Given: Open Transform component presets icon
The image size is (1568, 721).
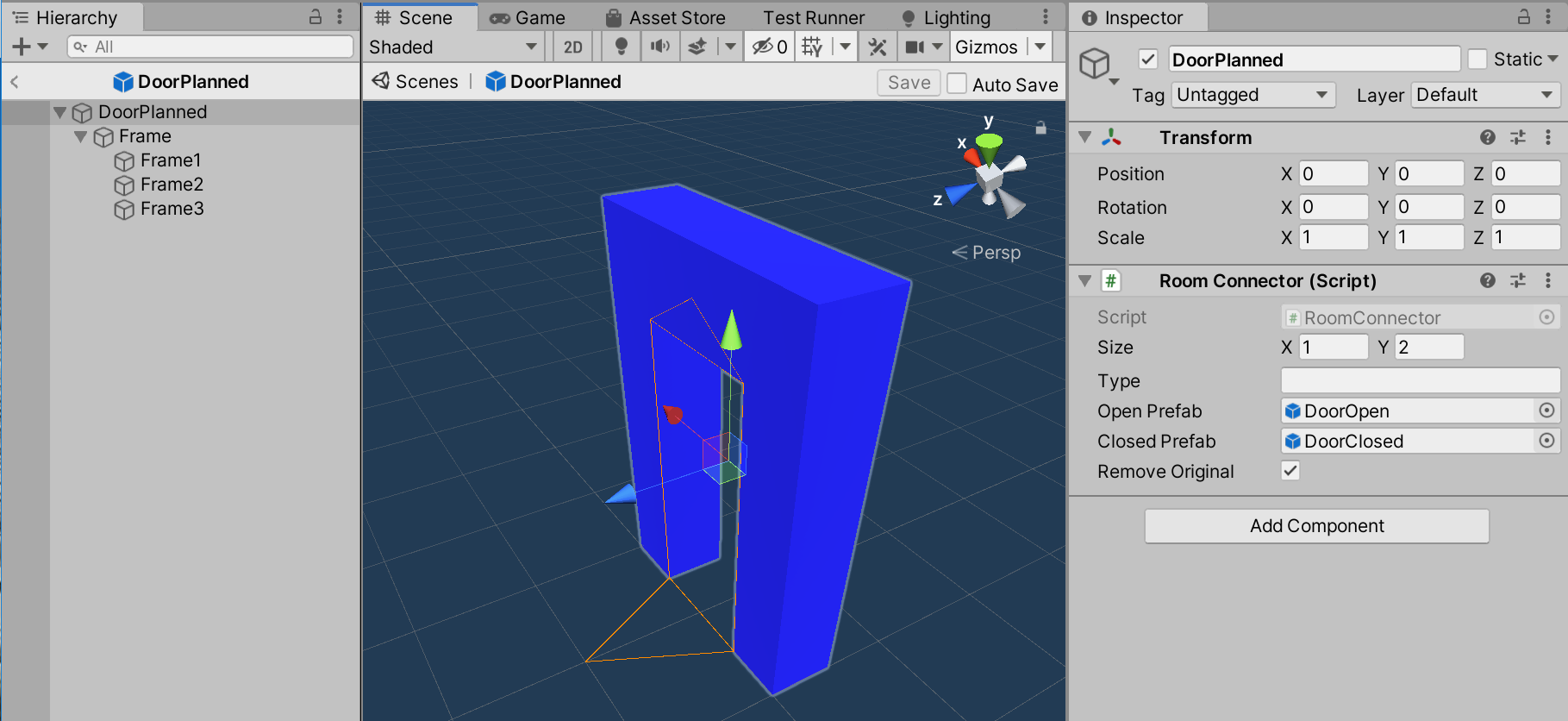Looking at the screenshot, I should pyautogui.click(x=1518, y=137).
